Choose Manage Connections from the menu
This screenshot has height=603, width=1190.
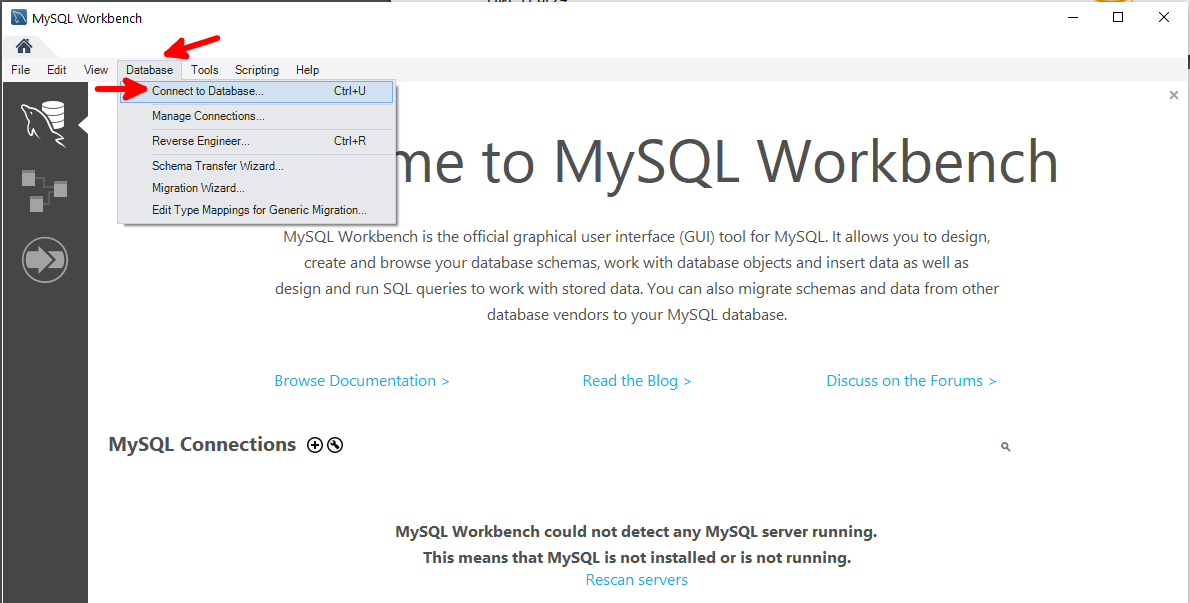pos(257,116)
